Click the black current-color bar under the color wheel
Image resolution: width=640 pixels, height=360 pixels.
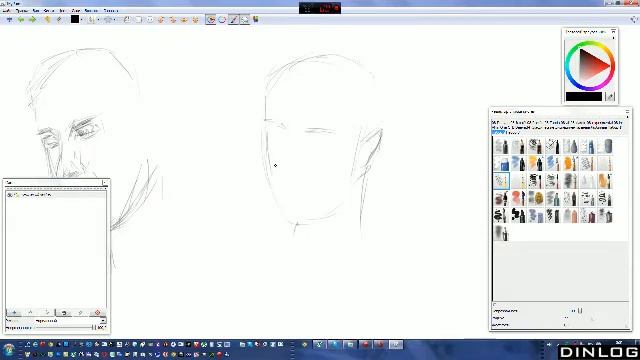tap(584, 96)
